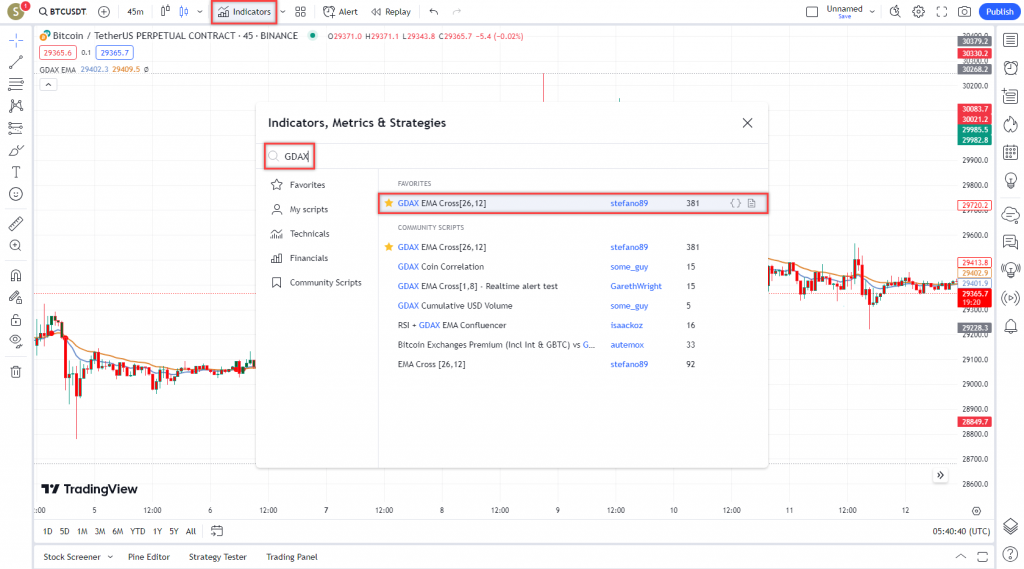Select the crosshair cursor tool
Viewport: 1024px width, 569px height.
point(16,41)
